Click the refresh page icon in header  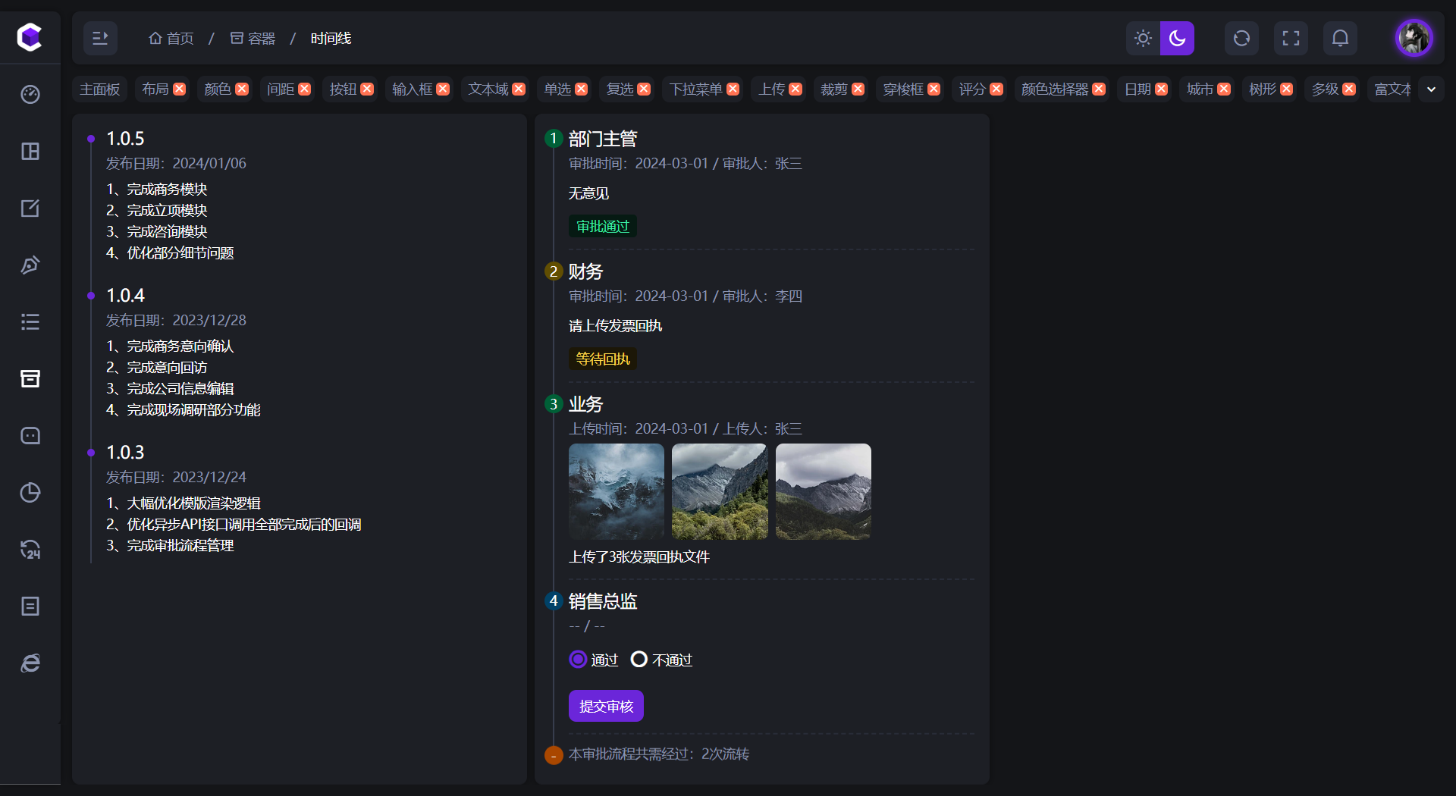(1241, 38)
